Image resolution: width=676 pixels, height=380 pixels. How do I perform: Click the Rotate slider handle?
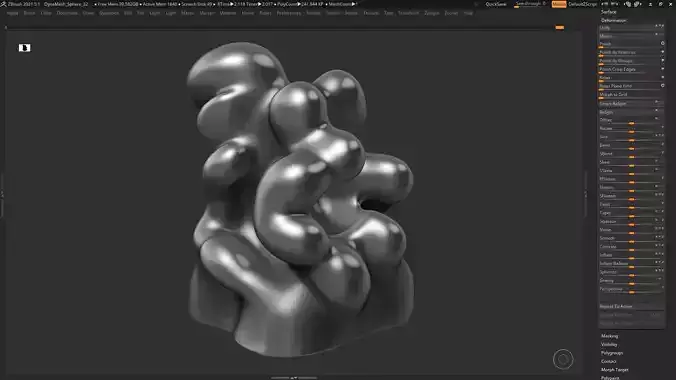click(631, 132)
